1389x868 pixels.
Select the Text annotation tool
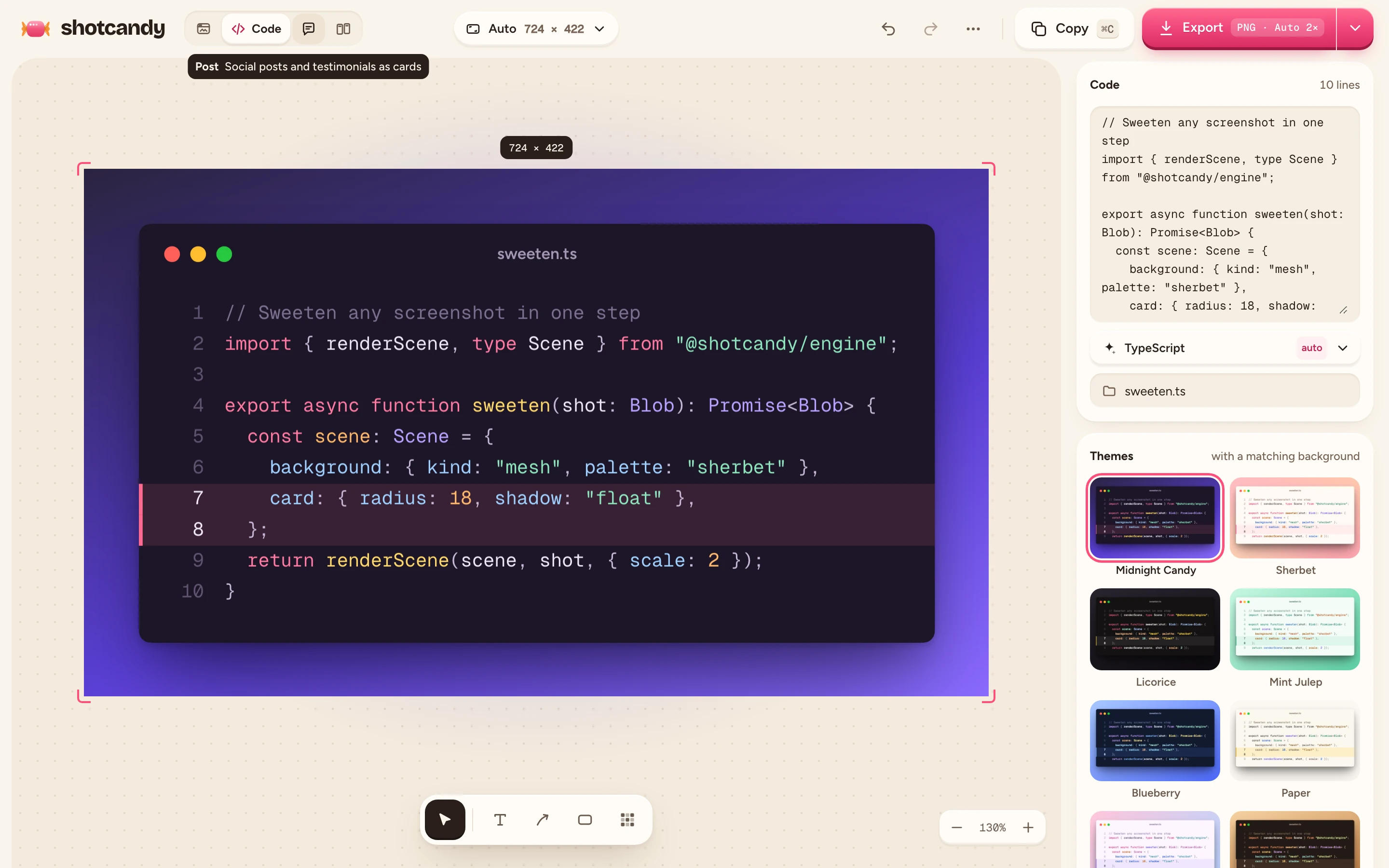pos(500,820)
